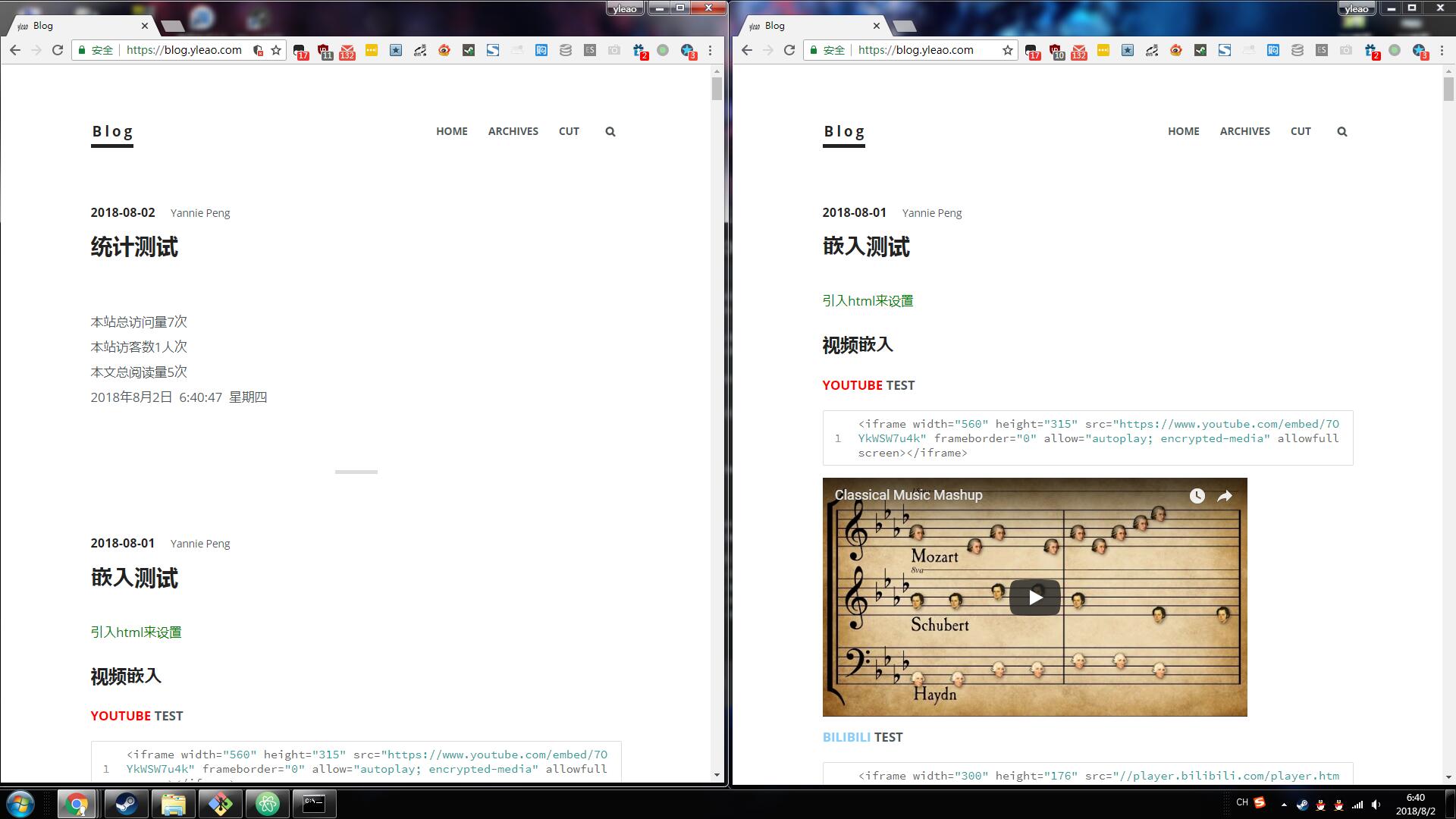Click the address bar in left browser
Viewport: 1456px width, 819px height.
184,50
